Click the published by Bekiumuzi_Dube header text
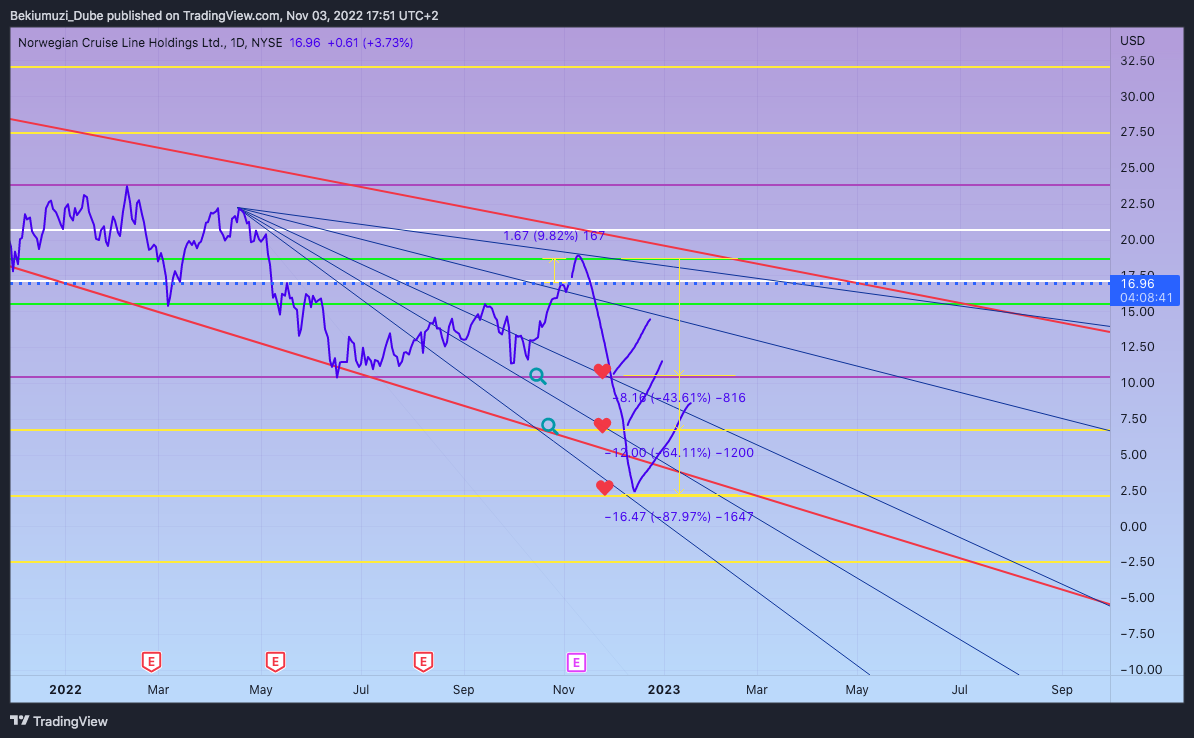This screenshot has height=738, width=1194. [x=224, y=15]
